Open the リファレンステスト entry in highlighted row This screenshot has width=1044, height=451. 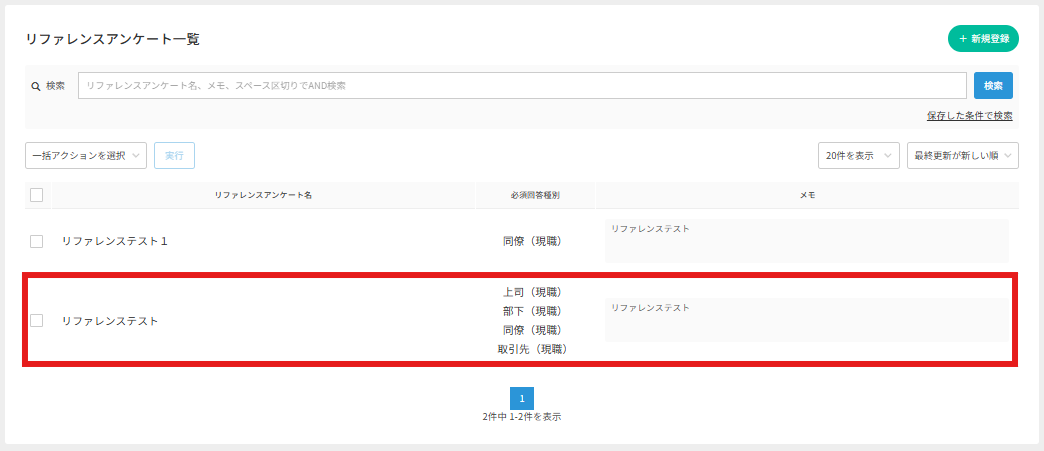coord(110,321)
